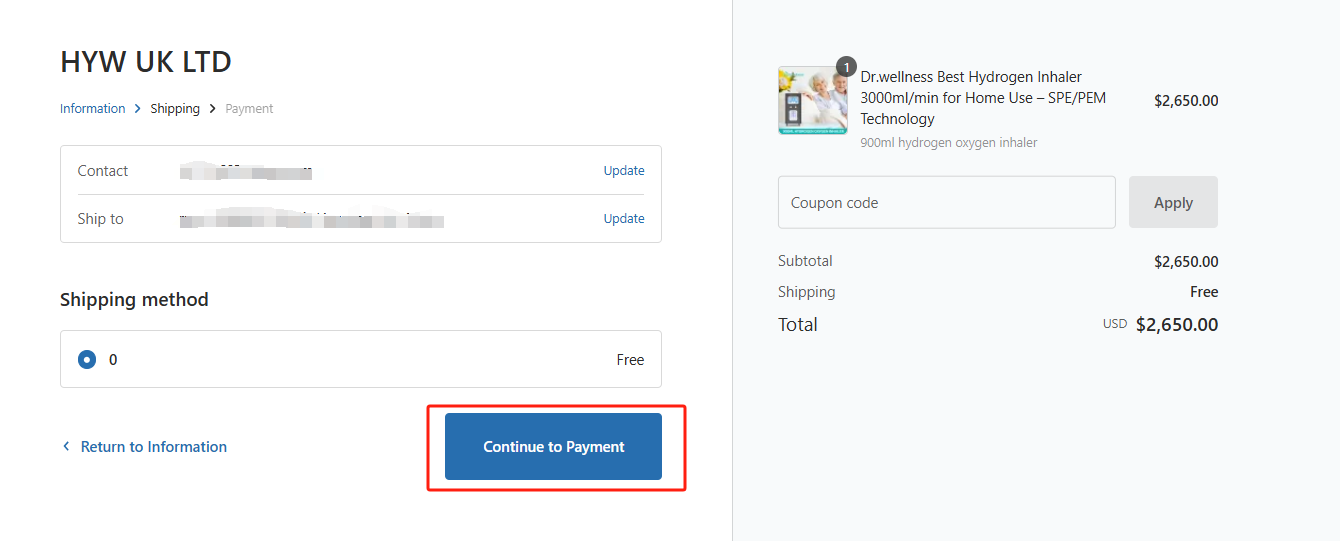The image size is (1340, 541).
Task: Click the quantity badge on the product image
Action: pyautogui.click(x=846, y=68)
